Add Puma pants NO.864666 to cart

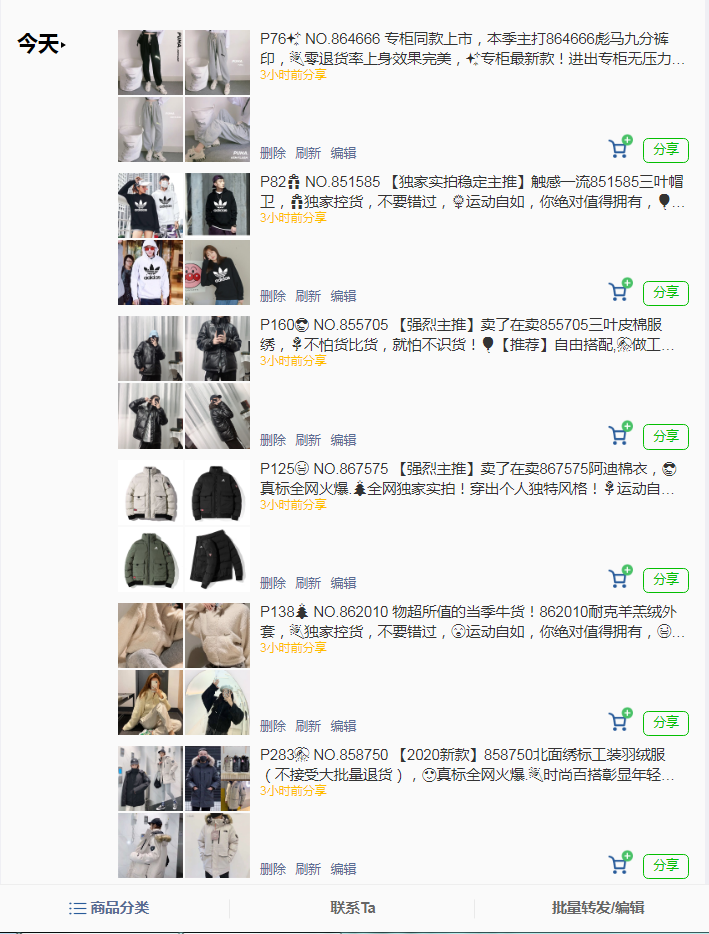coord(620,147)
